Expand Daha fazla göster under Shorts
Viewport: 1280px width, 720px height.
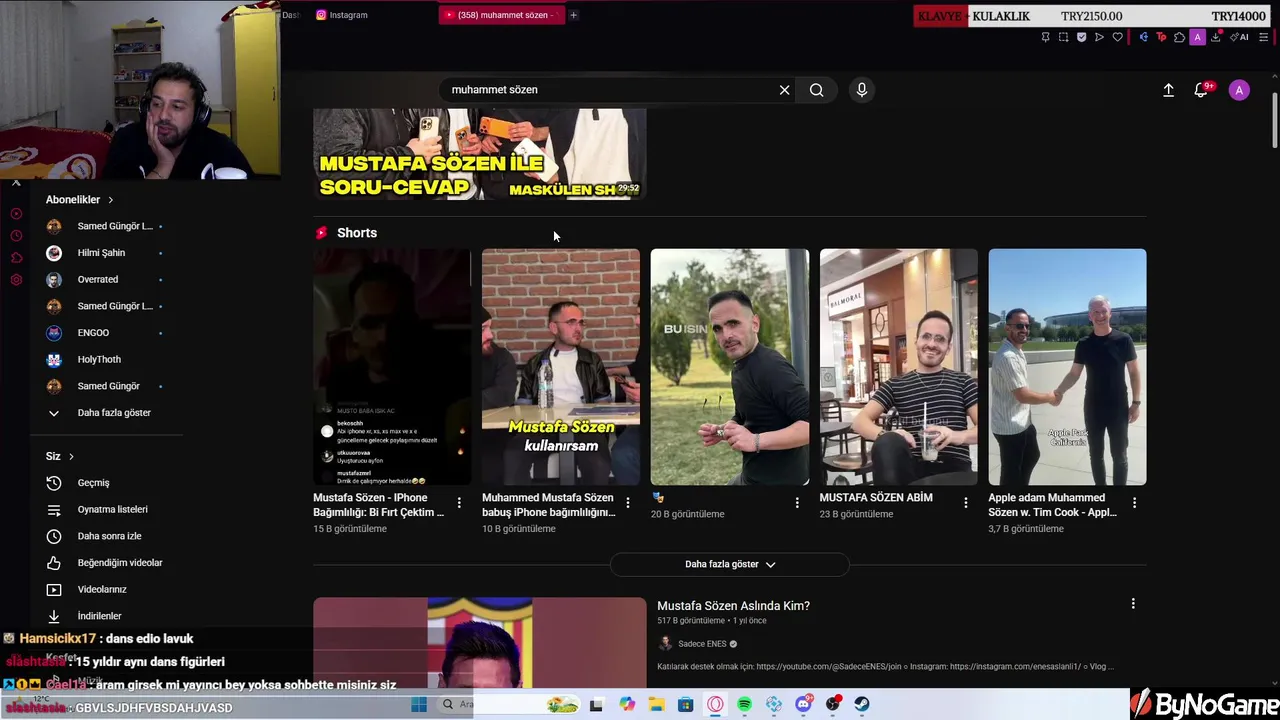tap(730, 564)
